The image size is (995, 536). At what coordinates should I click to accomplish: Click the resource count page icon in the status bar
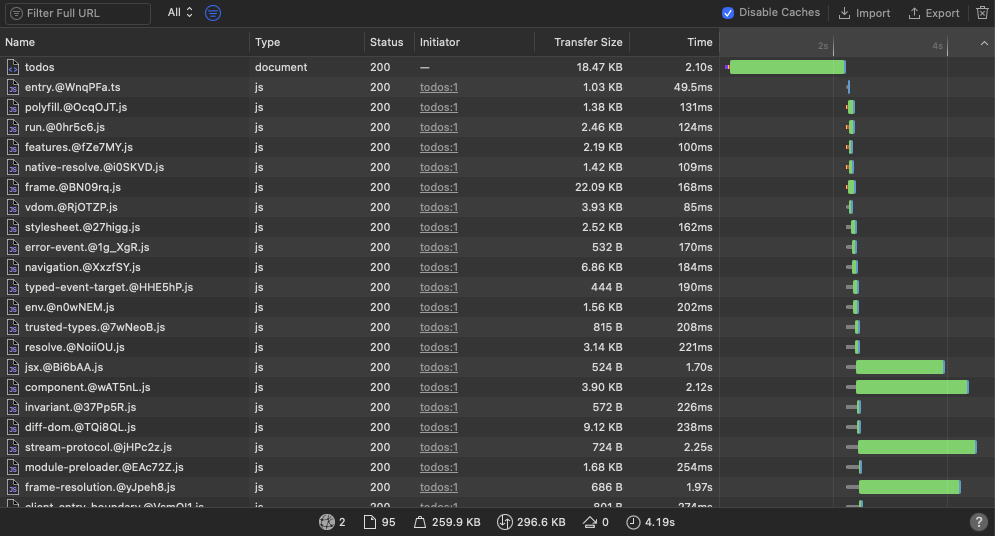(x=369, y=522)
